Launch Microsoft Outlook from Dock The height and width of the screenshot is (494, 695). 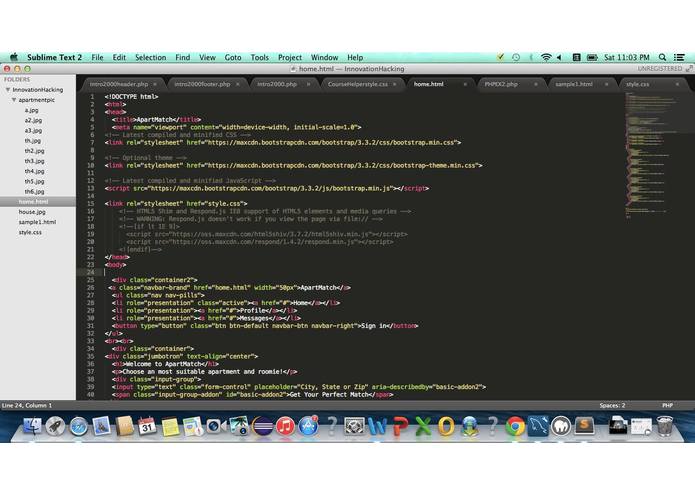[446, 426]
